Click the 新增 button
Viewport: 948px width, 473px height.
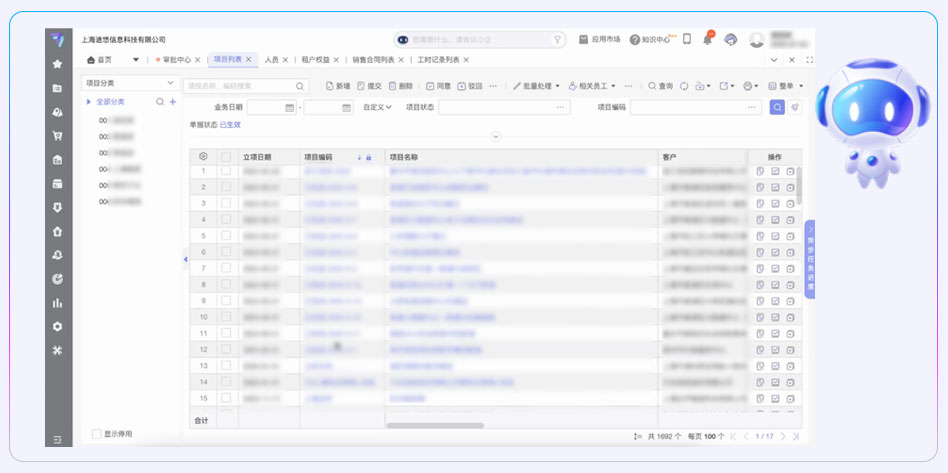point(338,86)
